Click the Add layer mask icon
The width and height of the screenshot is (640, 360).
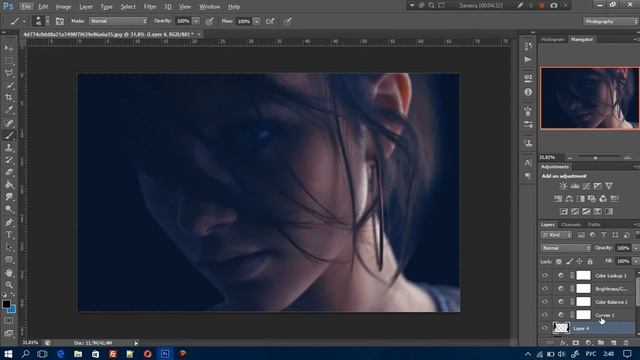(576, 343)
